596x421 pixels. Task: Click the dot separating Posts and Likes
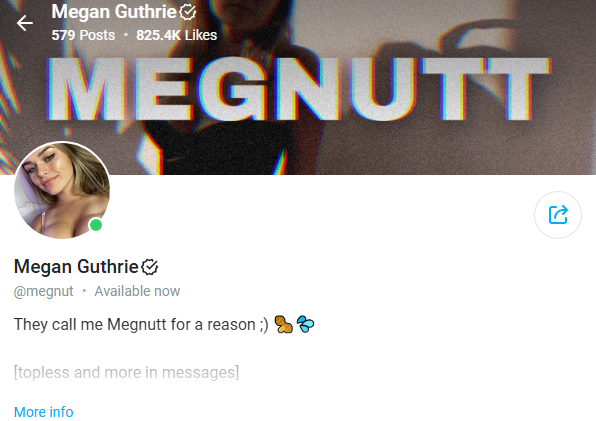pos(126,35)
